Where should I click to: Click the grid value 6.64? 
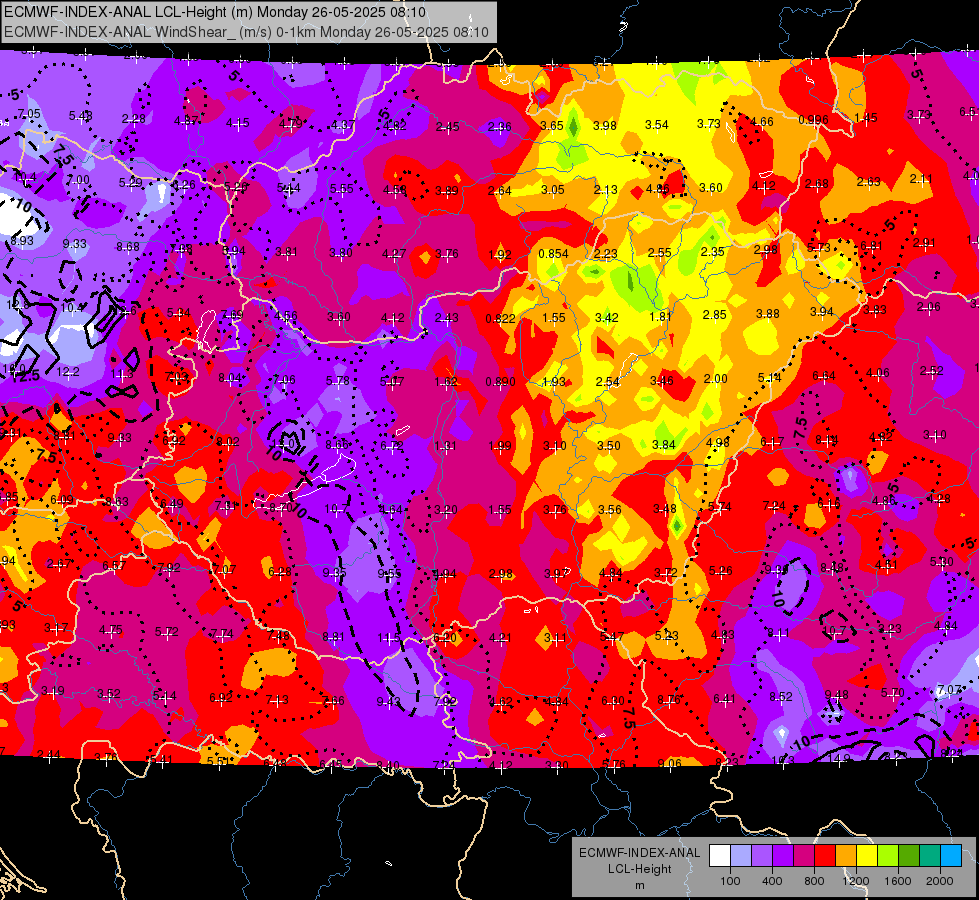(824, 375)
